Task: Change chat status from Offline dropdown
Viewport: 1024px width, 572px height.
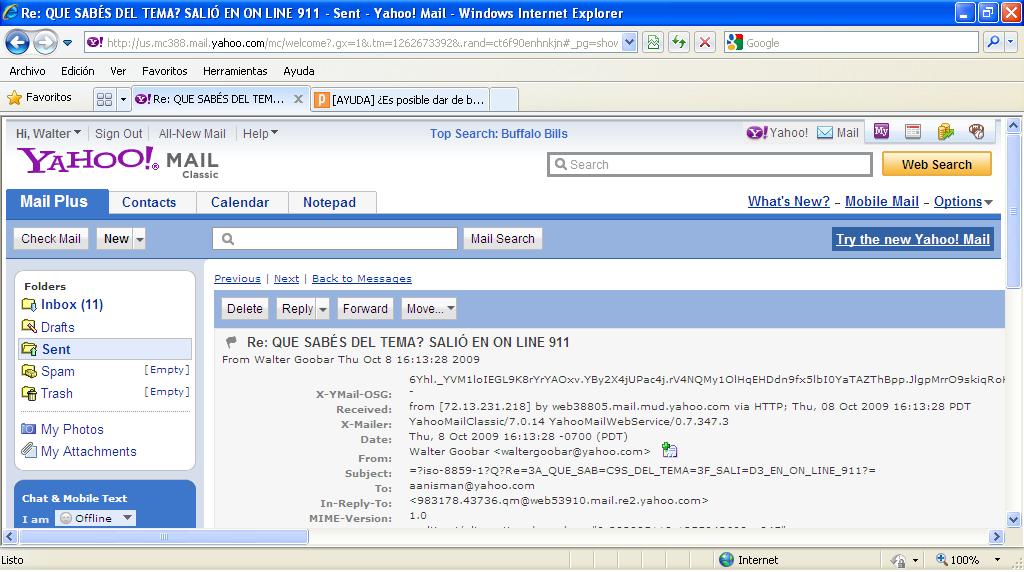Action: pyautogui.click(x=96, y=518)
